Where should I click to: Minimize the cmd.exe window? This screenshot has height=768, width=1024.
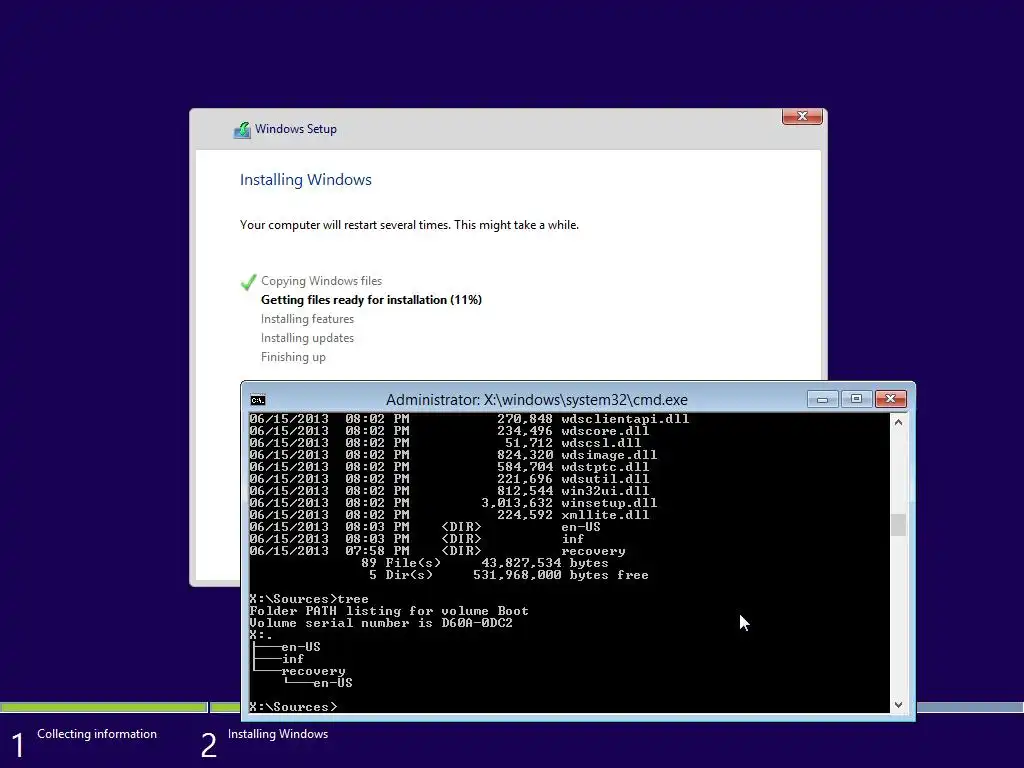pyautogui.click(x=822, y=399)
